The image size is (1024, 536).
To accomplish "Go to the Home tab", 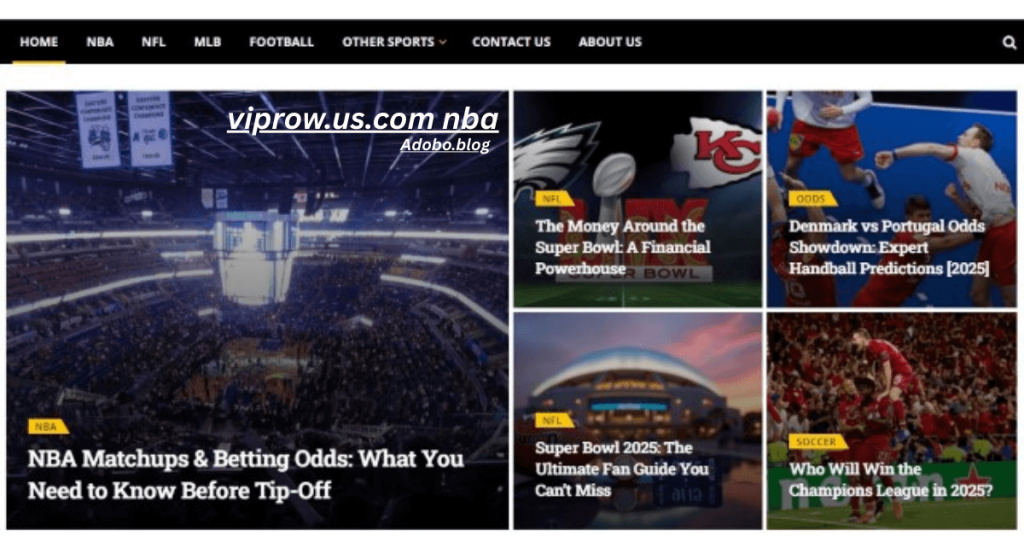I will point(39,42).
